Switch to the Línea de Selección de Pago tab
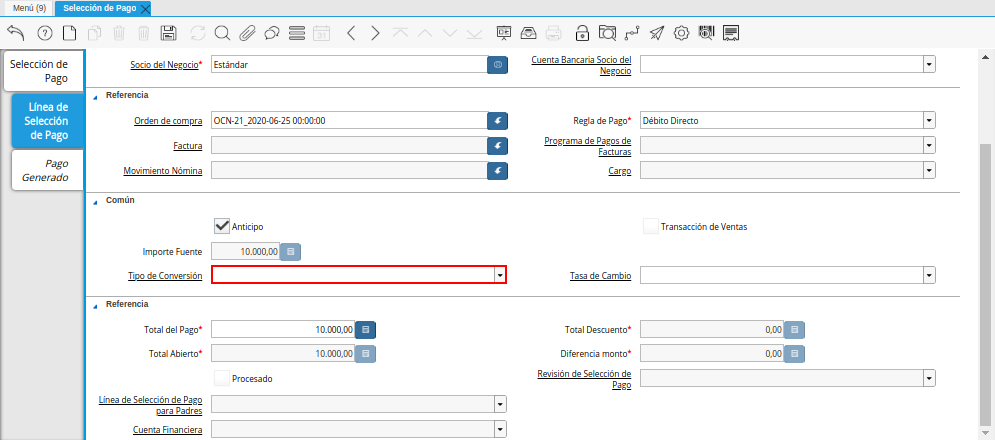995x440 pixels. click(x=48, y=121)
